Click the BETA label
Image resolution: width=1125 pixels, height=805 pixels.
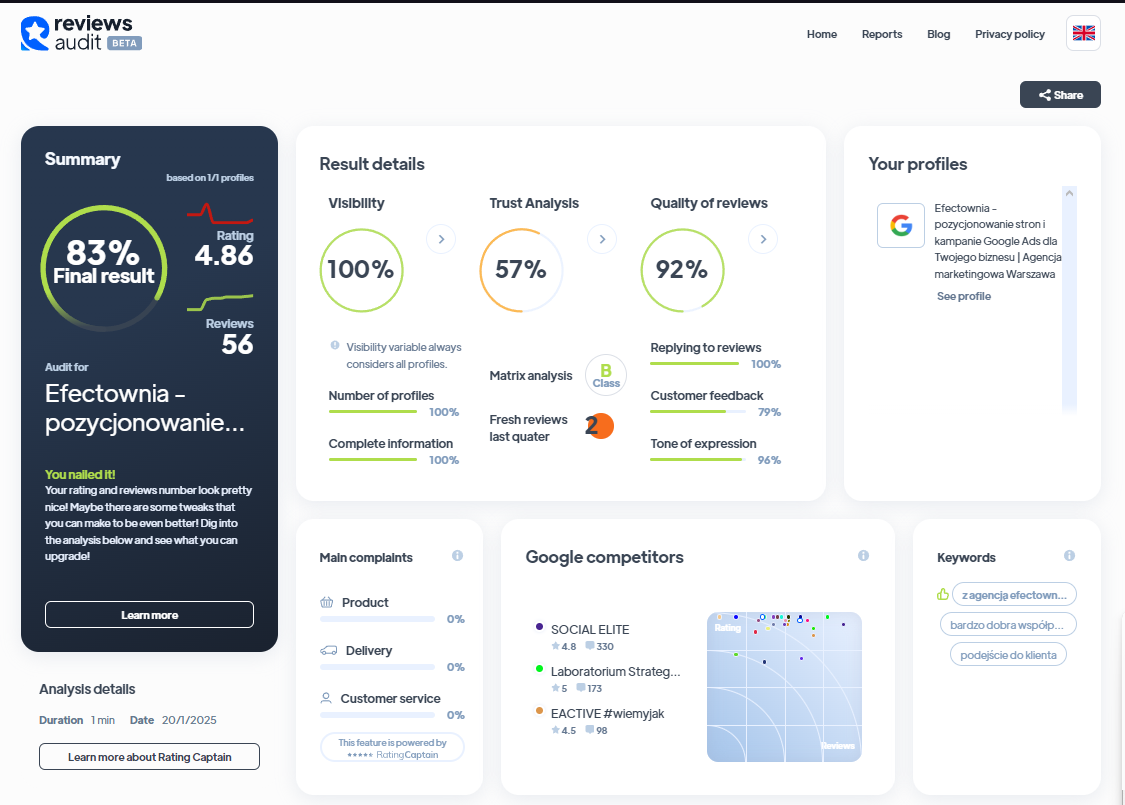[x=124, y=43]
